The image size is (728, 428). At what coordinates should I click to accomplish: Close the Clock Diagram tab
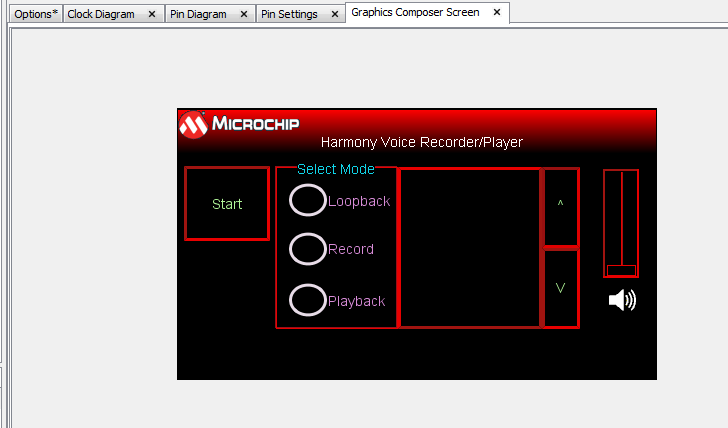click(x=151, y=14)
